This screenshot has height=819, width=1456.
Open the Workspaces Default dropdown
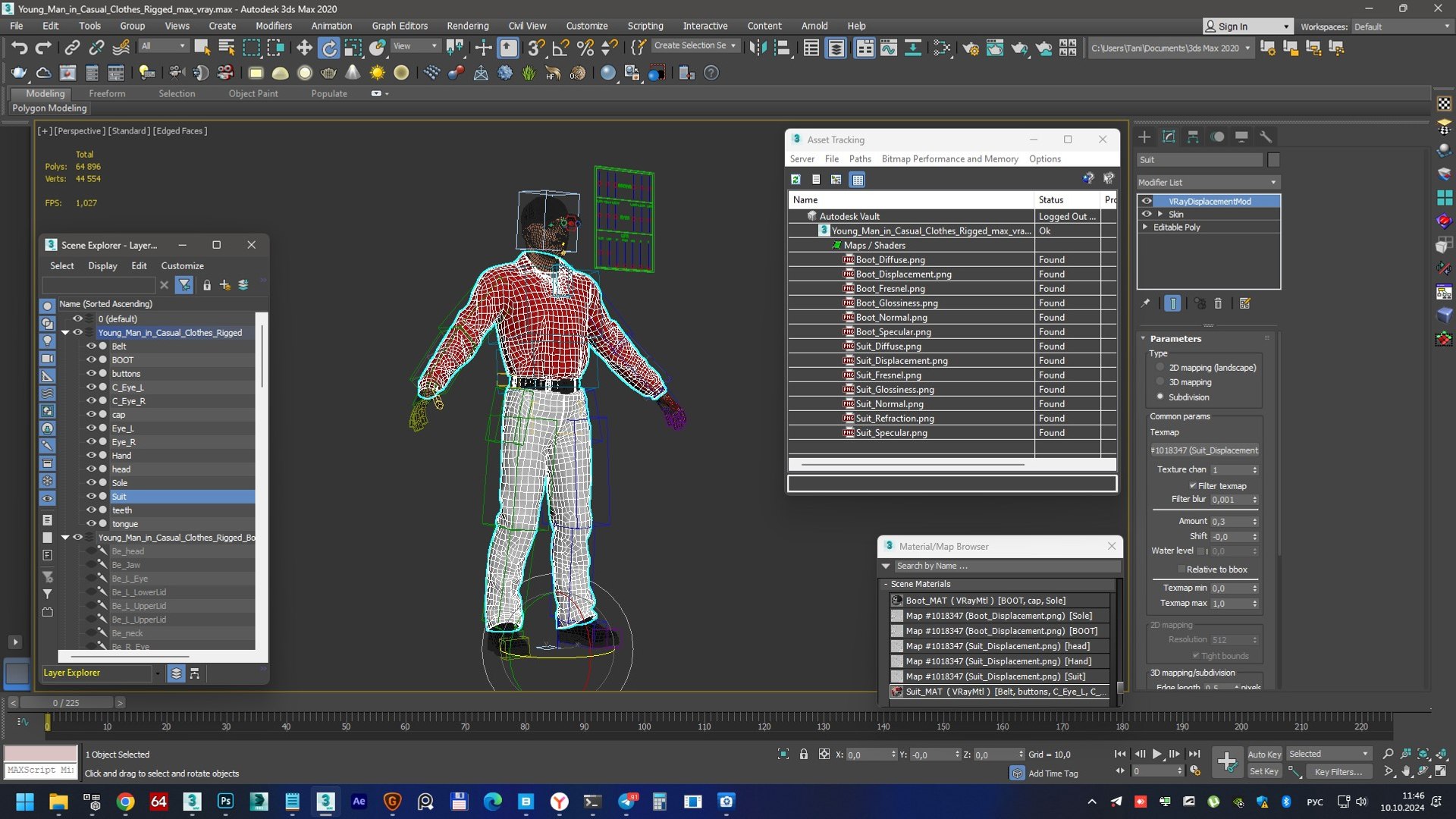point(1401,27)
